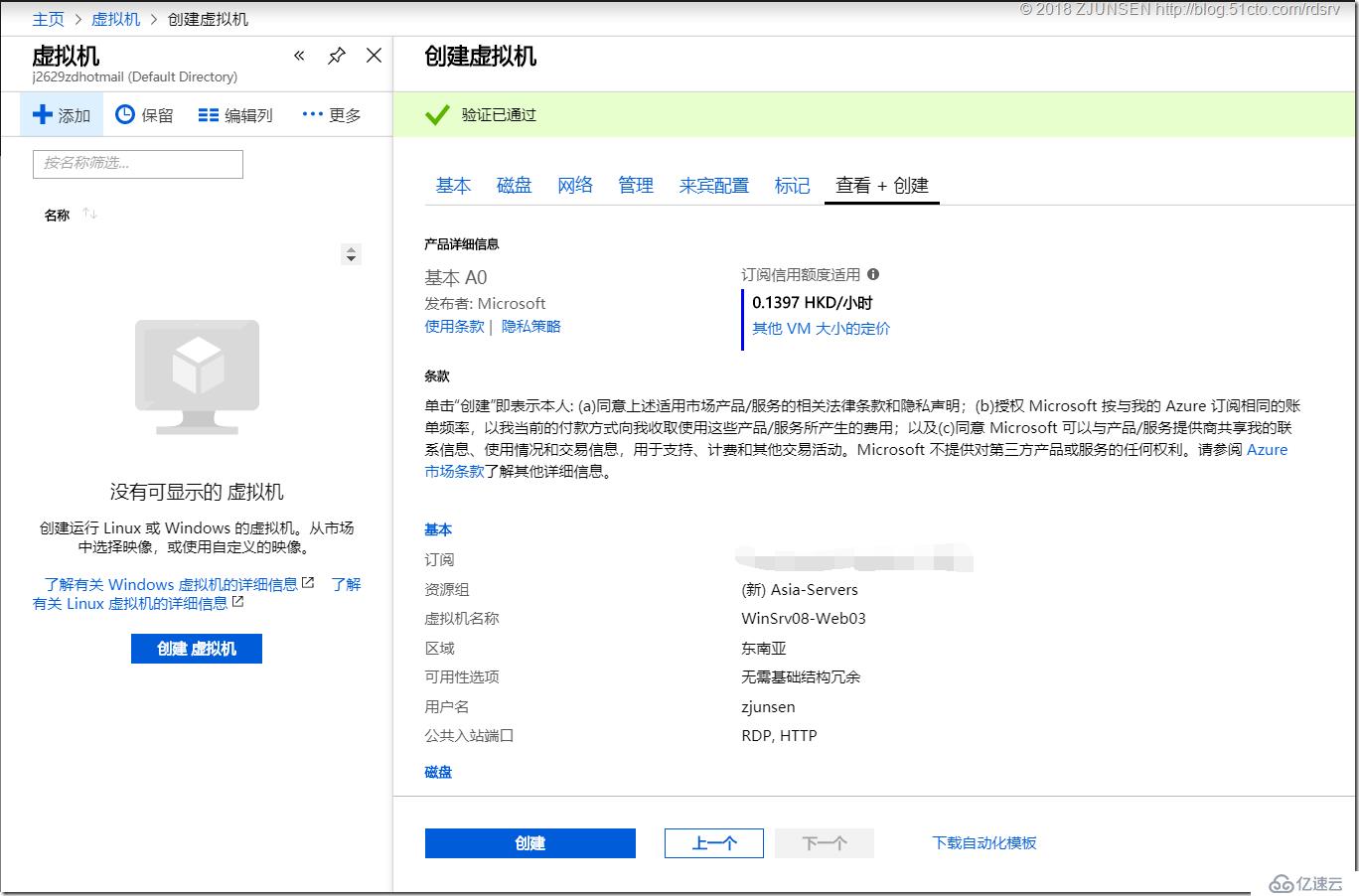Click the 添加 toolbar label
Image resolution: width=1359 pixels, height=896 pixels.
pyautogui.click(x=75, y=116)
